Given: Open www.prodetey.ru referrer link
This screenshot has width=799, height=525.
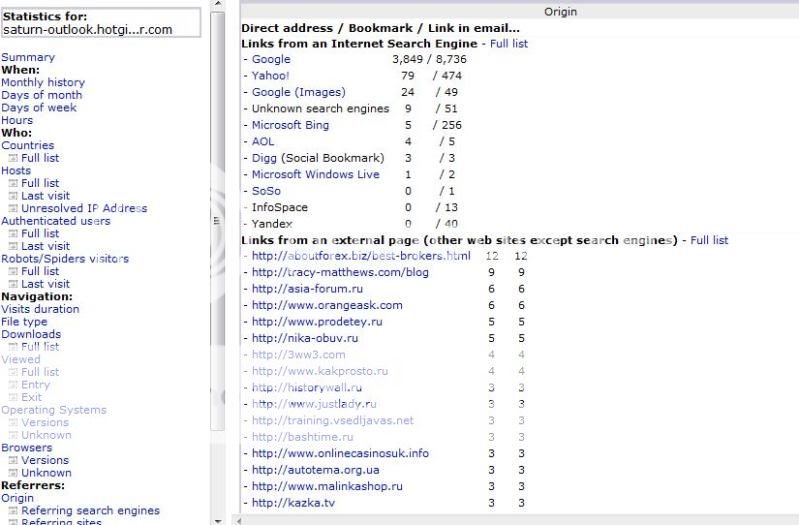Looking at the screenshot, I should point(317,322).
